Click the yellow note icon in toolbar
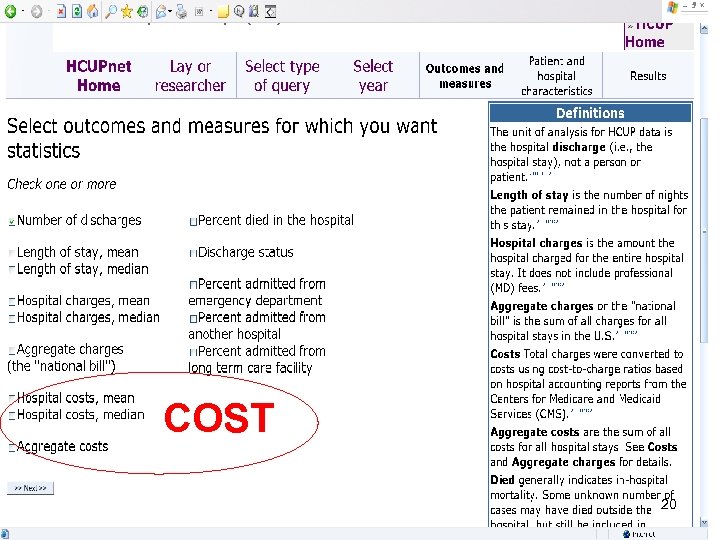720x540 pixels. coord(223,12)
